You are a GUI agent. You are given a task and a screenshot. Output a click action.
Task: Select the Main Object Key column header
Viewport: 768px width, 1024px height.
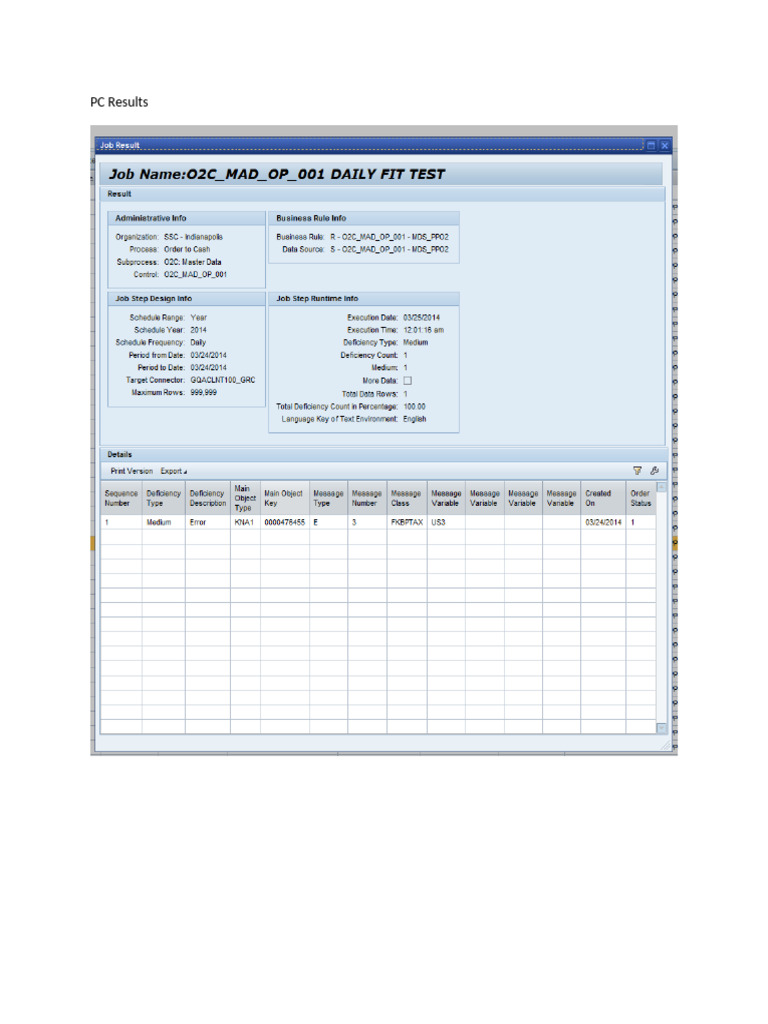pyautogui.click(x=284, y=498)
